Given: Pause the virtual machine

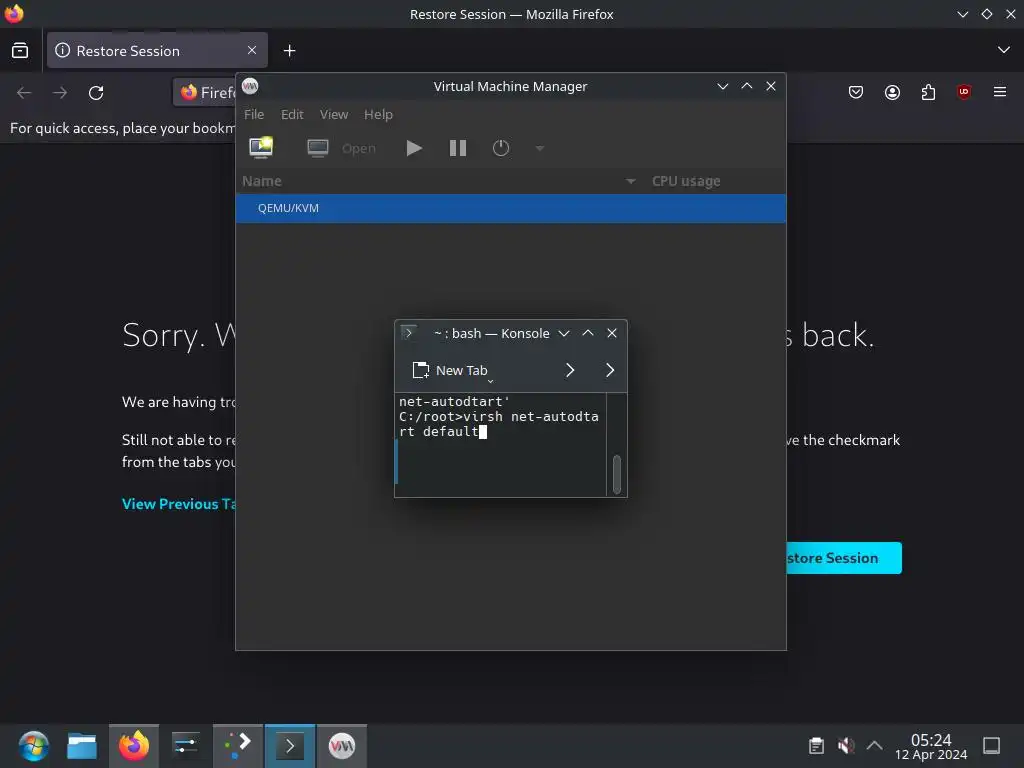Looking at the screenshot, I should [458, 148].
